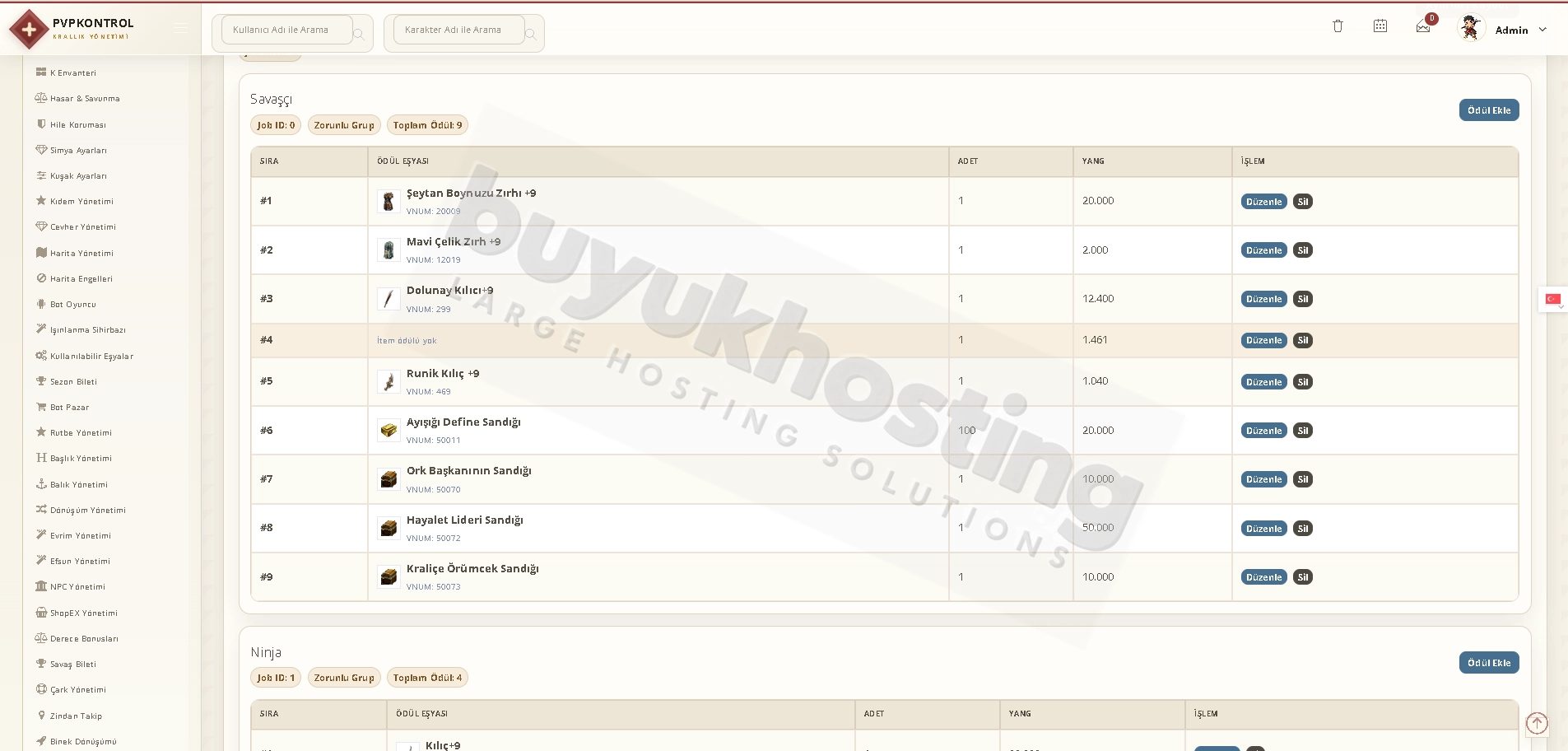Open K Envanteri in sidebar

click(x=72, y=72)
